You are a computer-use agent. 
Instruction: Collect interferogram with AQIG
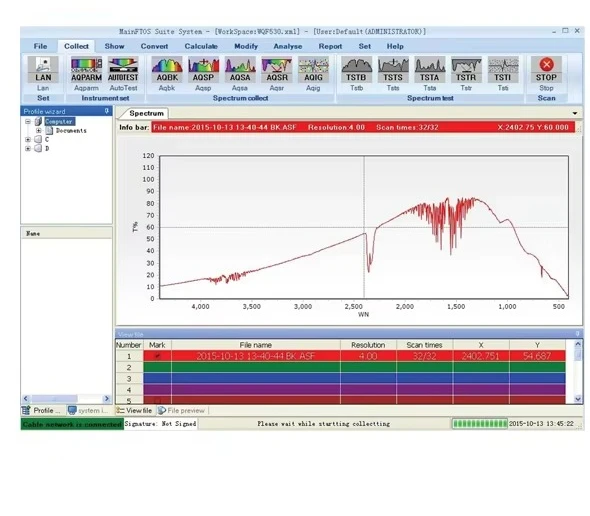(313, 69)
